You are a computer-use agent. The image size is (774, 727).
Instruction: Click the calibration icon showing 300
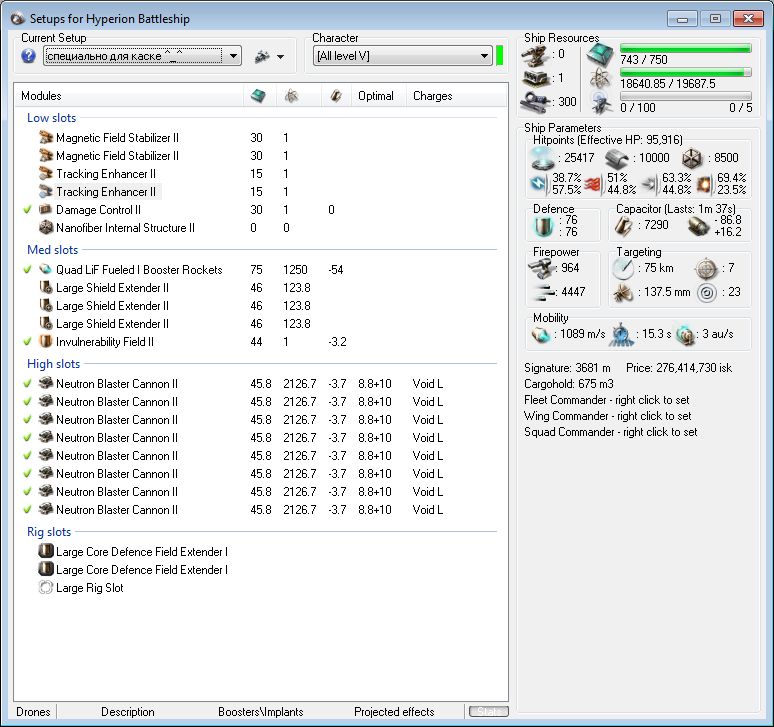coord(536,102)
